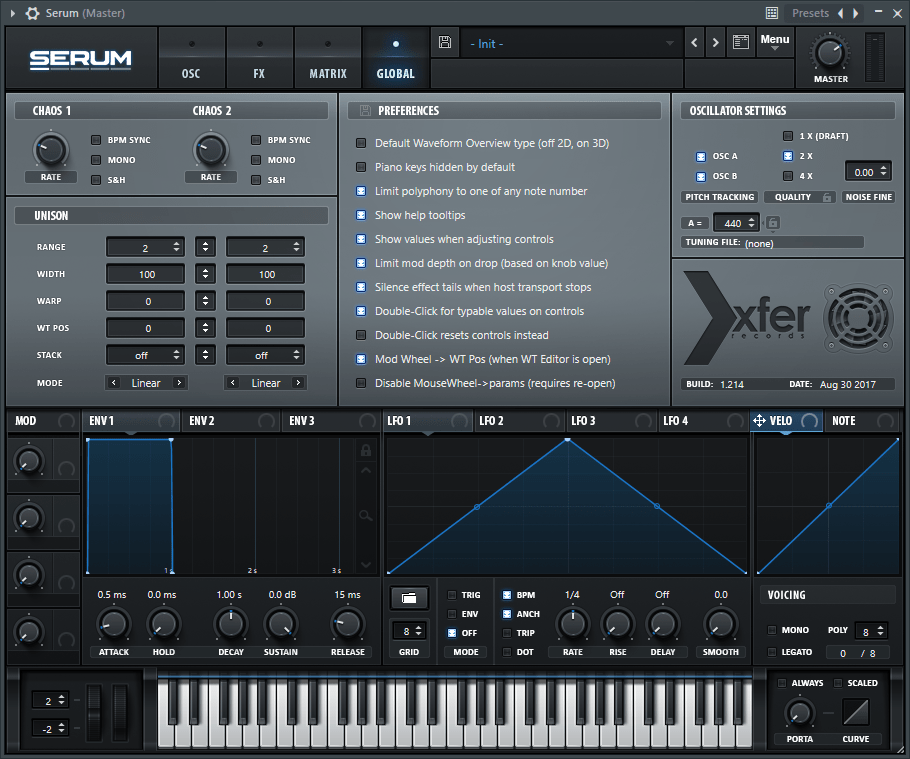
Task: Click the Master volume knob
Action: pos(829,53)
